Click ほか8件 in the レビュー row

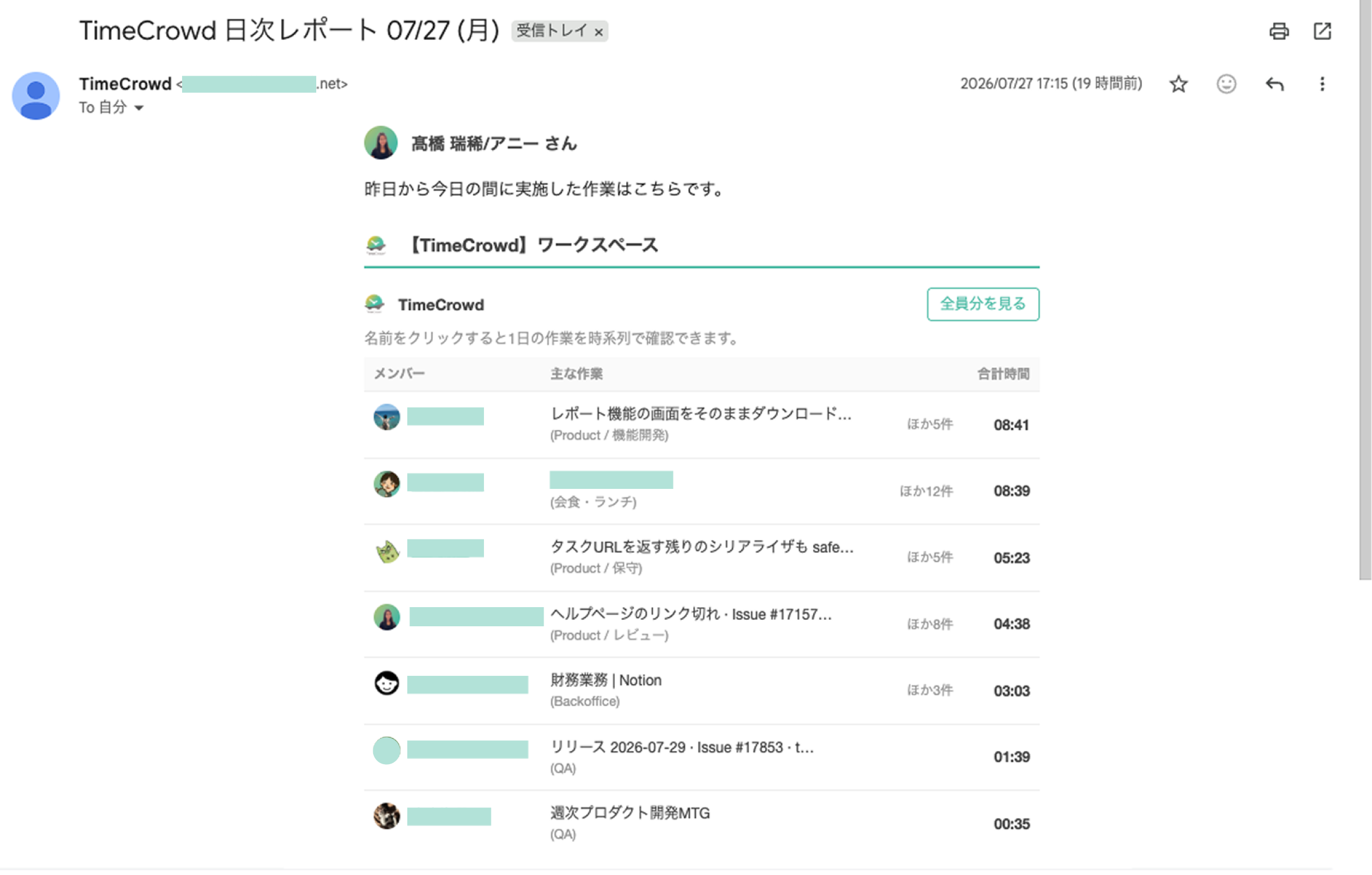pyautogui.click(x=930, y=624)
